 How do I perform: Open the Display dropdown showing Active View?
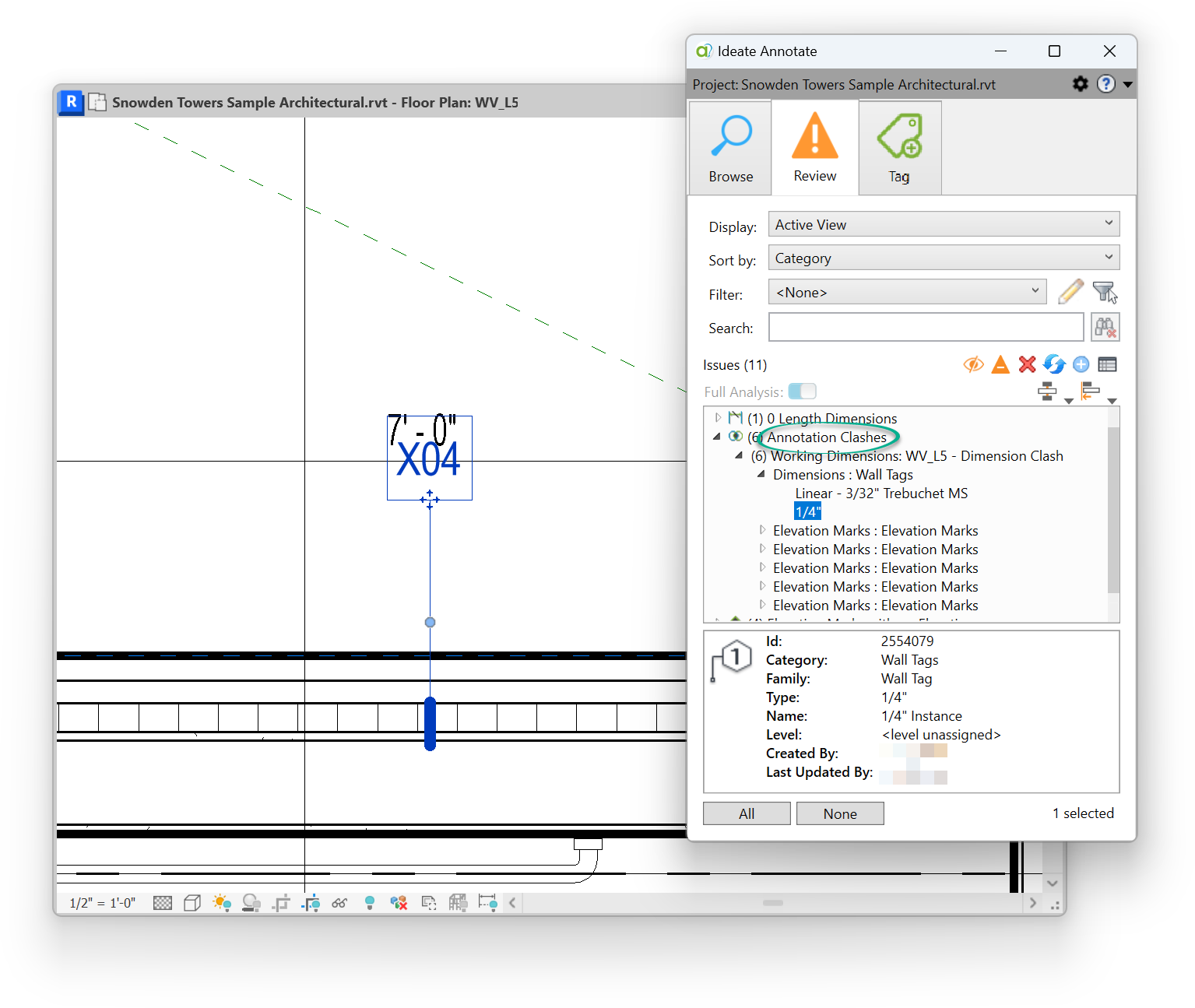point(944,224)
